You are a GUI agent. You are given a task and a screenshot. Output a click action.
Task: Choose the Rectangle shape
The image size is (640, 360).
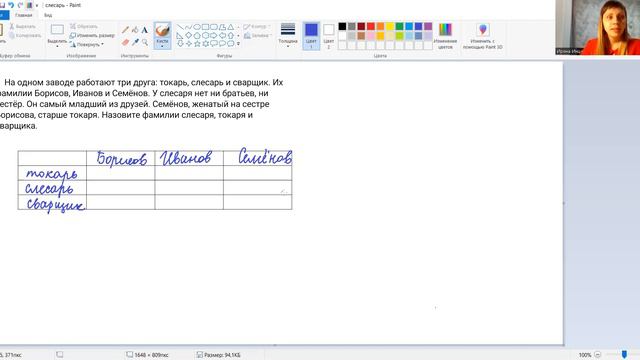coord(205,27)
